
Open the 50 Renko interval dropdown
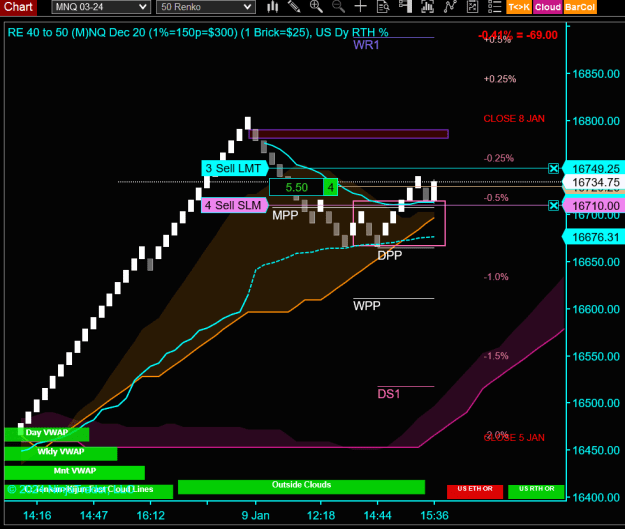pyautogui.click(x=206, y=7)
